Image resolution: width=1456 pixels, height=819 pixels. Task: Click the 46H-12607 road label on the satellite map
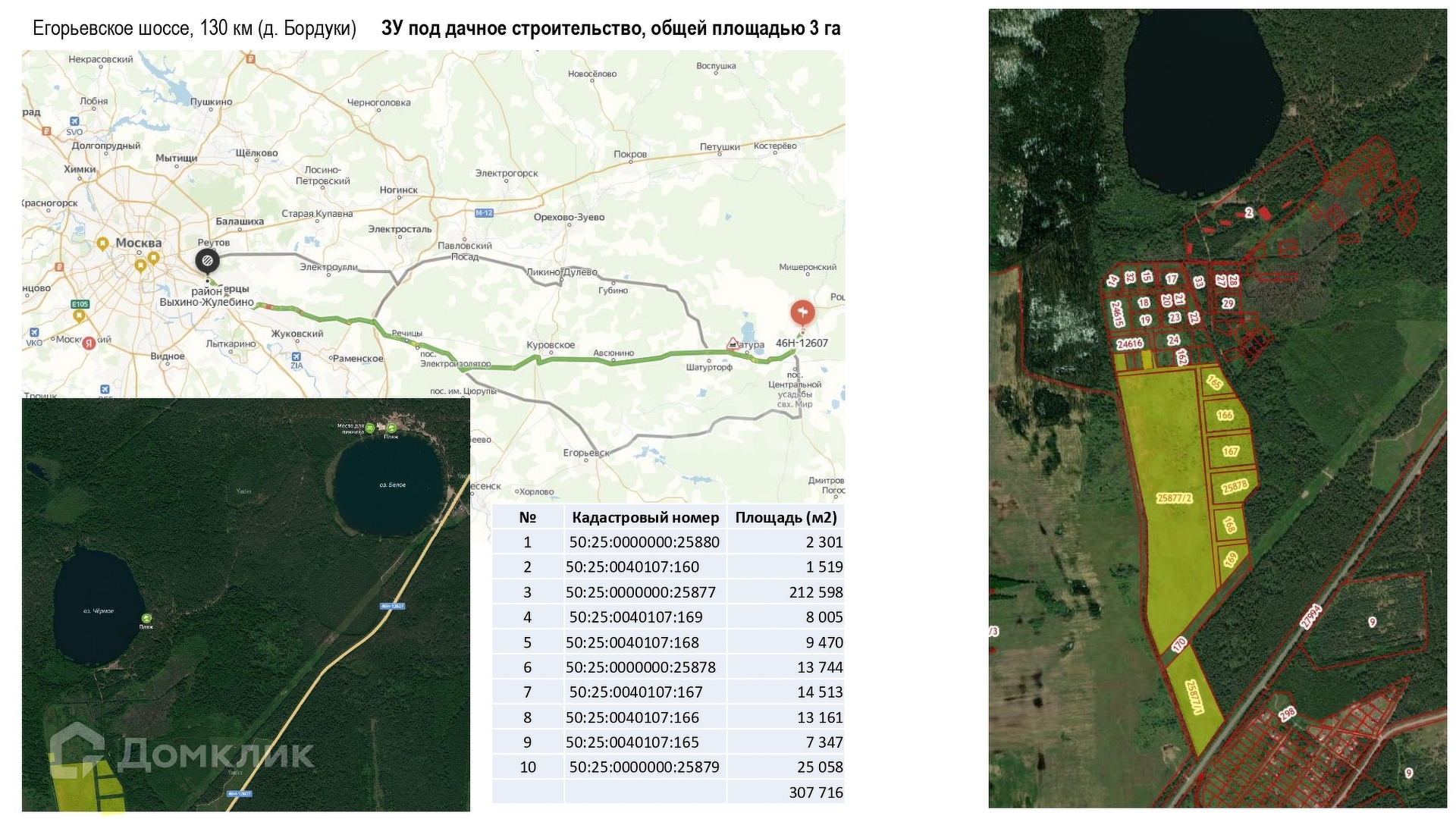[x=393, y=606]
